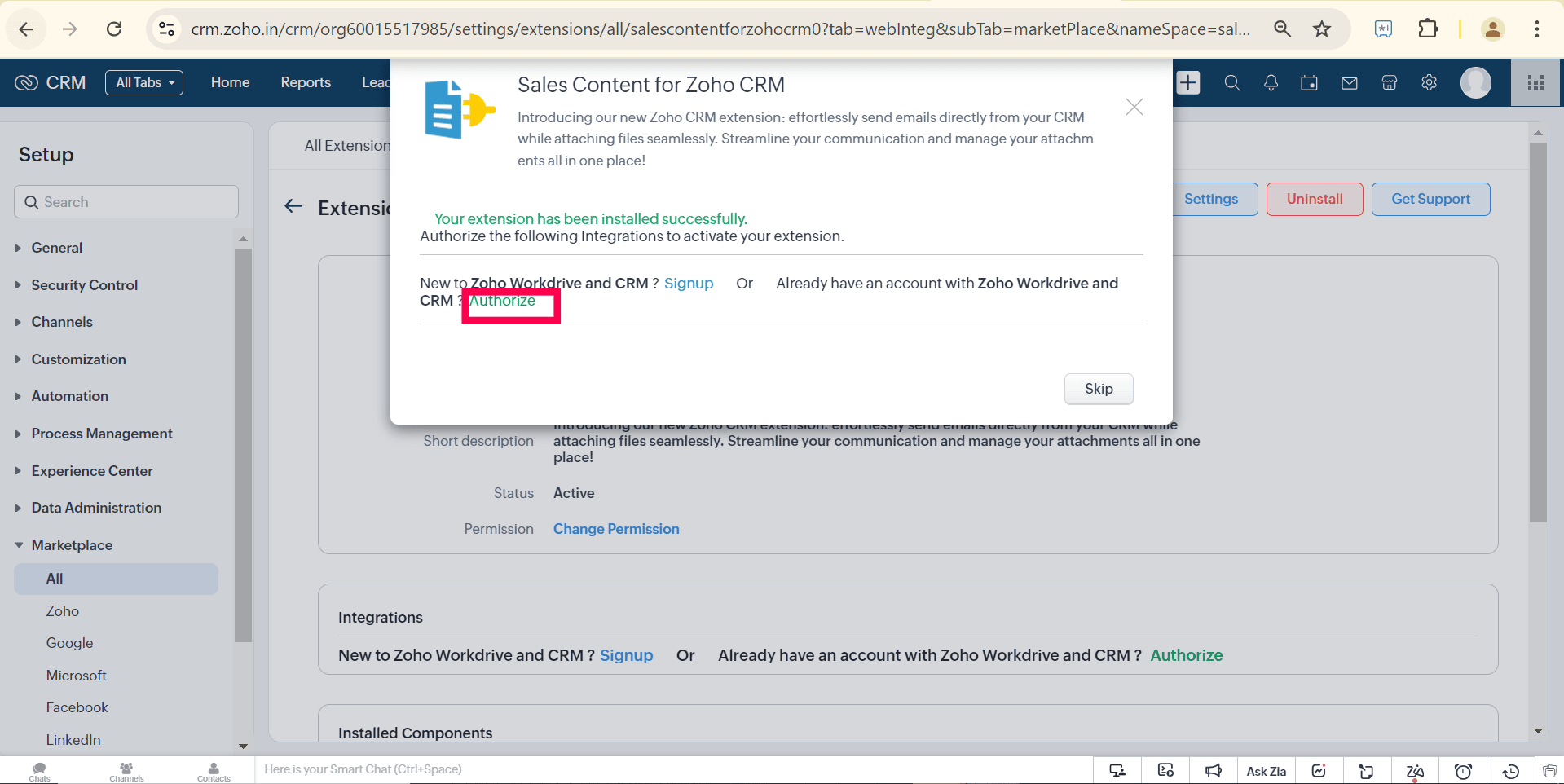Screen dimensions: 1564x784
Task: Click Authorize link in Integrations section
Action: 1187,655
